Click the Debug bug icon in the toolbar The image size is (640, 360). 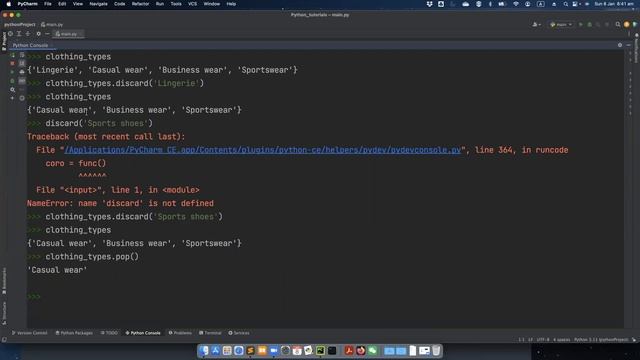click(589, 24)
